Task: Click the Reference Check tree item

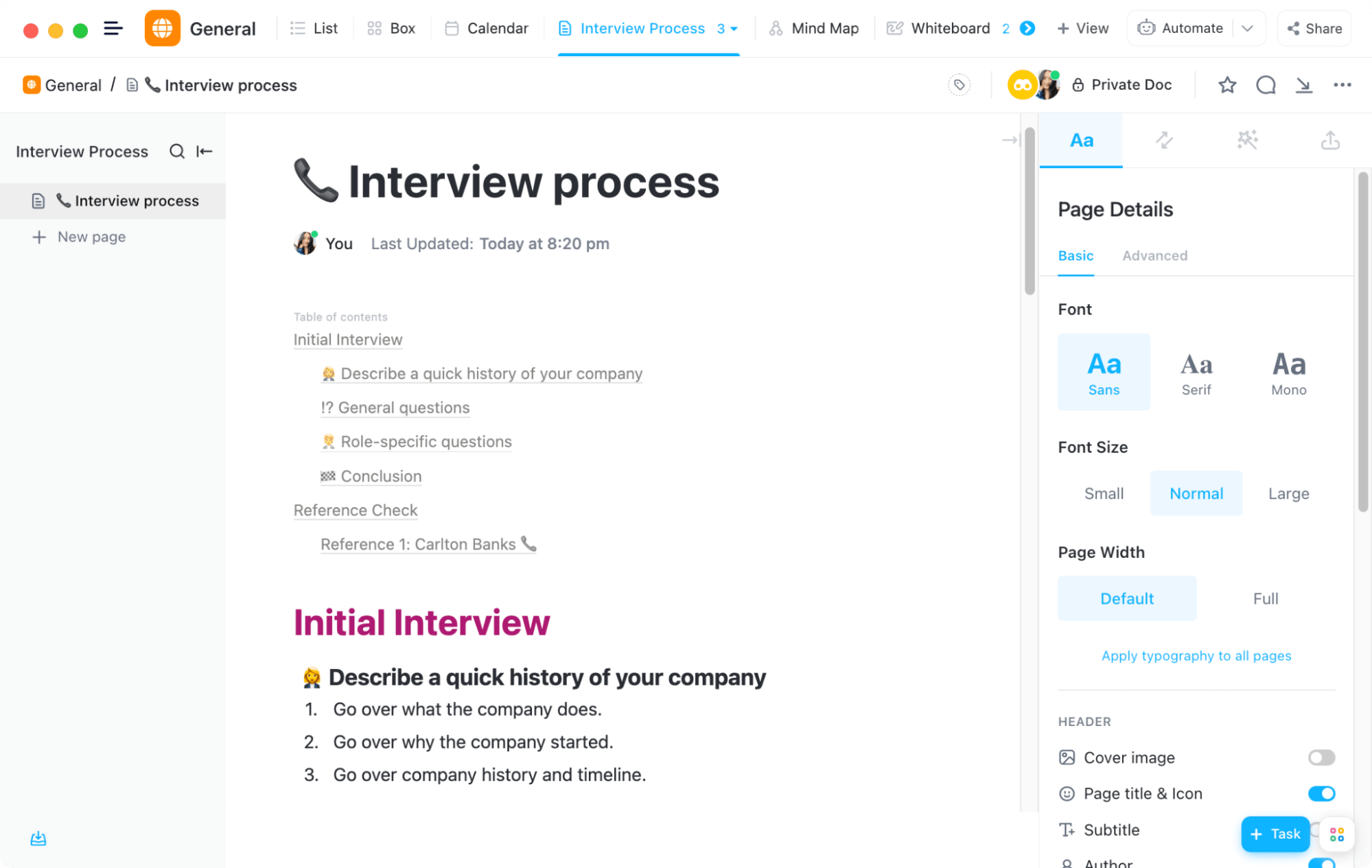Action: [x=355, y=510]
